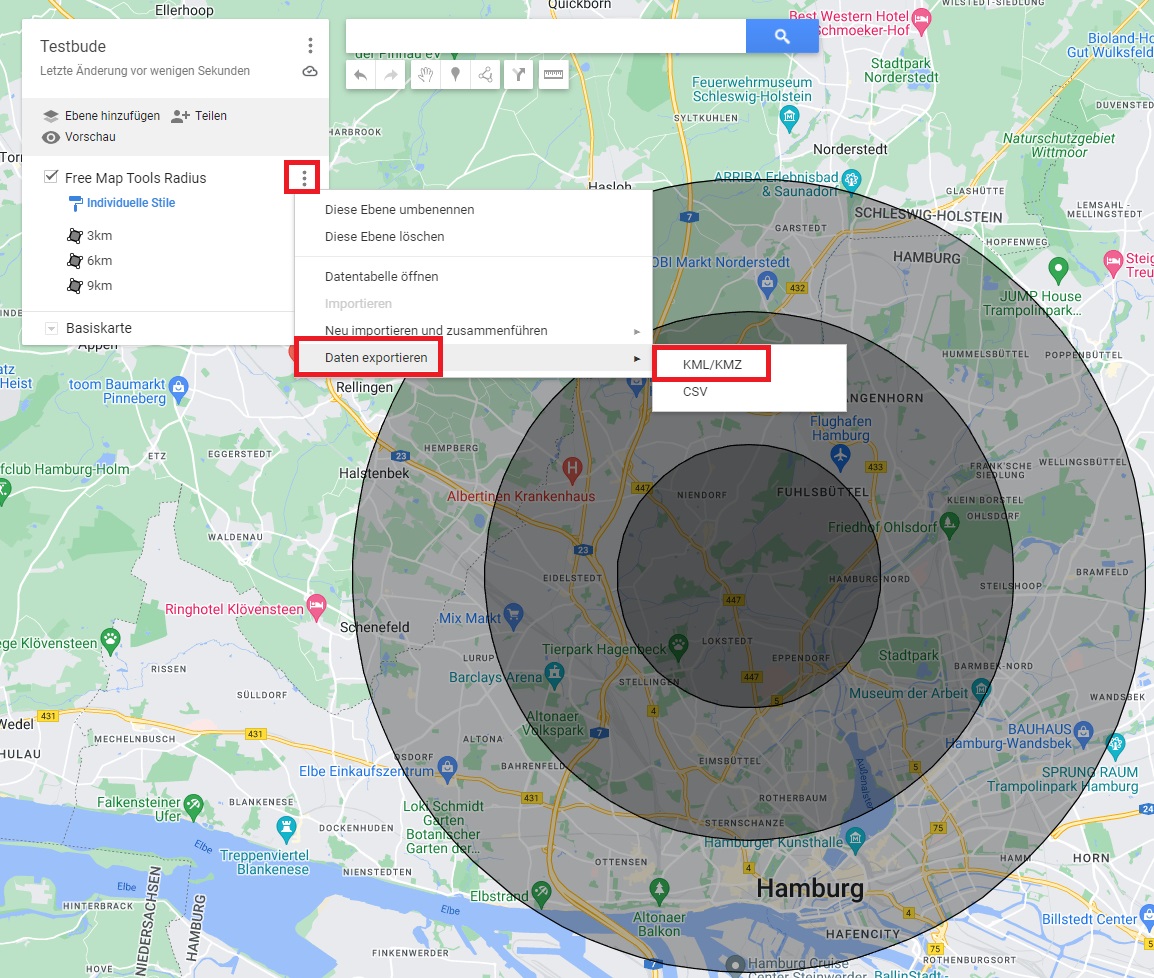Viewport: 1154px width, 978px height.
Task: Click the Albertinen Krankenhaus hospital pin
Action: (x=573, y=468)
